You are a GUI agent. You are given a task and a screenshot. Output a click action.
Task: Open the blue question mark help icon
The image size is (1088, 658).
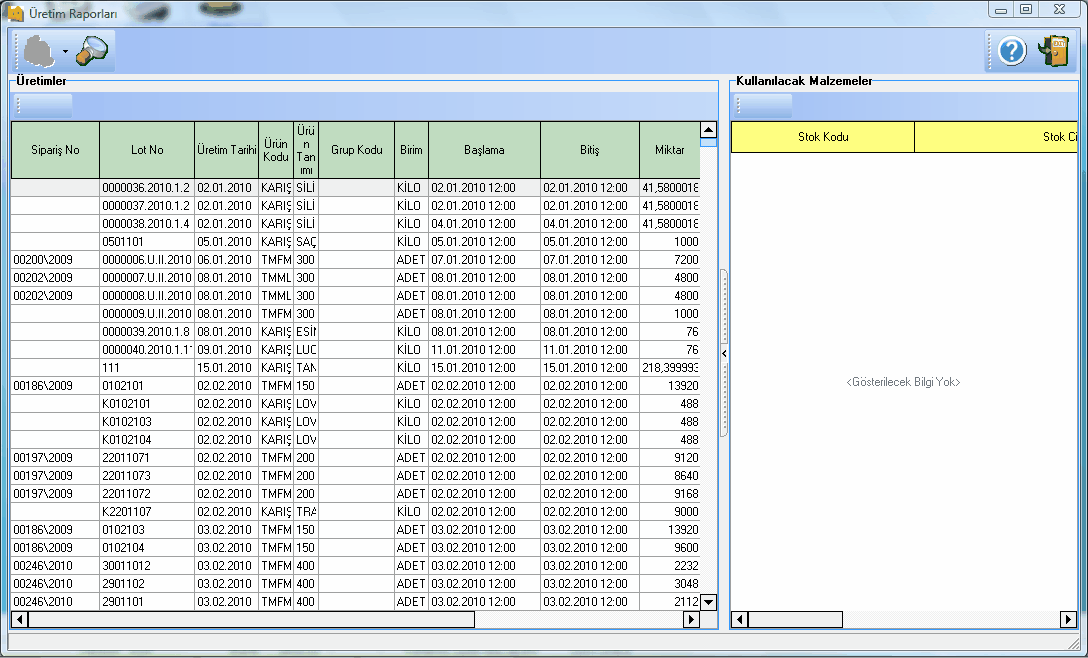point(1012,51)
